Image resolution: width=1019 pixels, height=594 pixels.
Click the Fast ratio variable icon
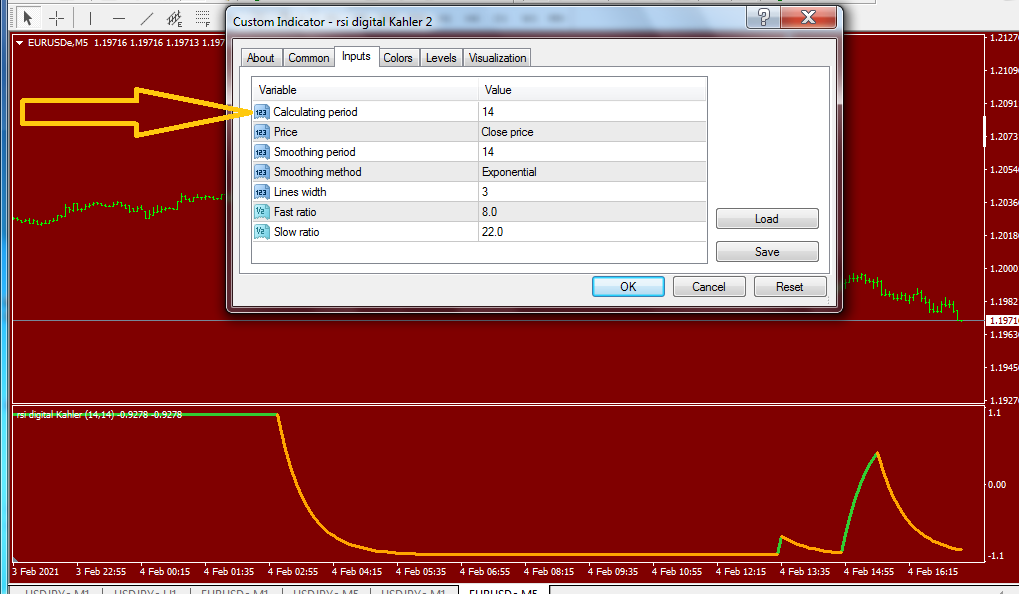[x=261, y=212]
